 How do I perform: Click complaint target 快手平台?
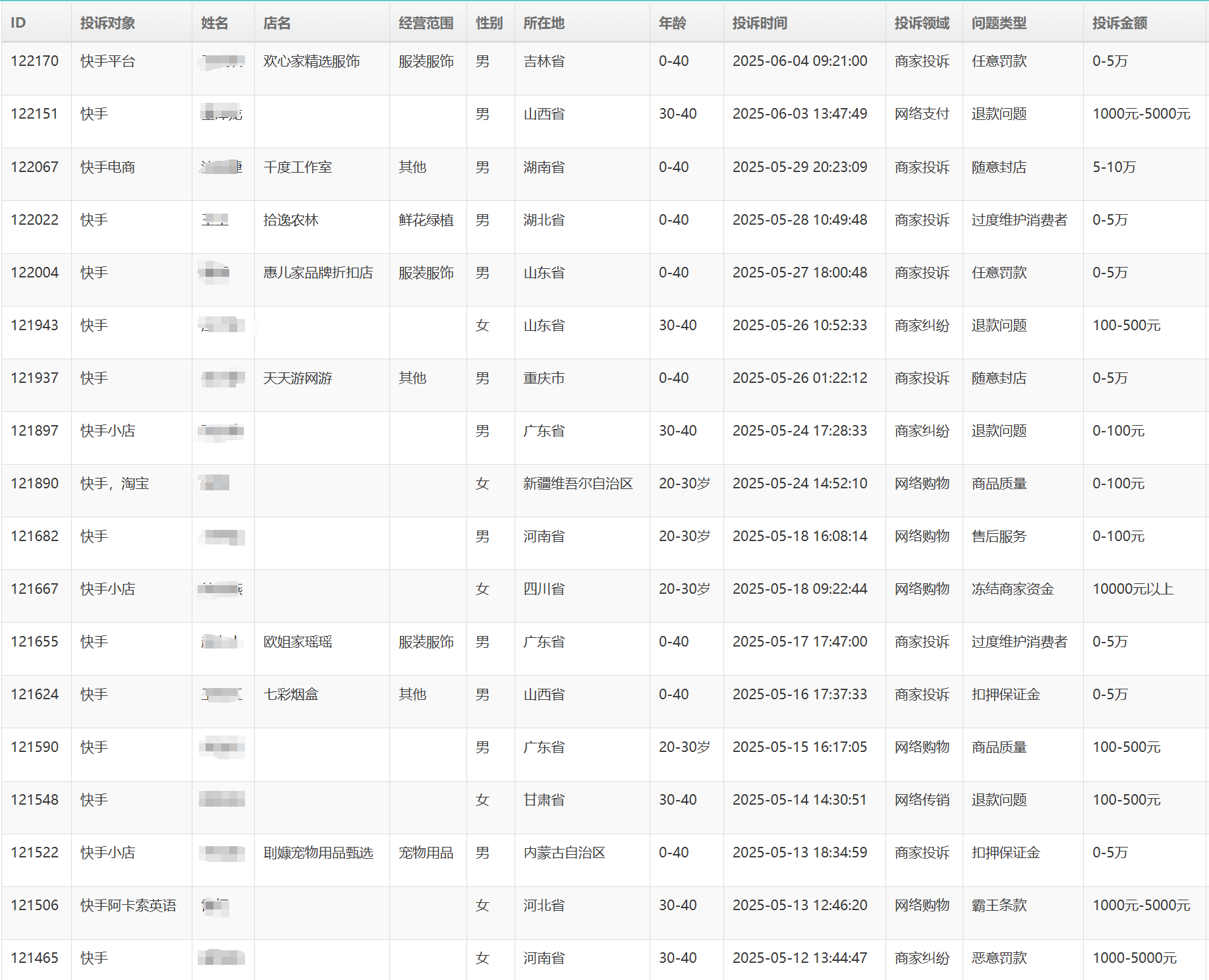tap(107, 61)
